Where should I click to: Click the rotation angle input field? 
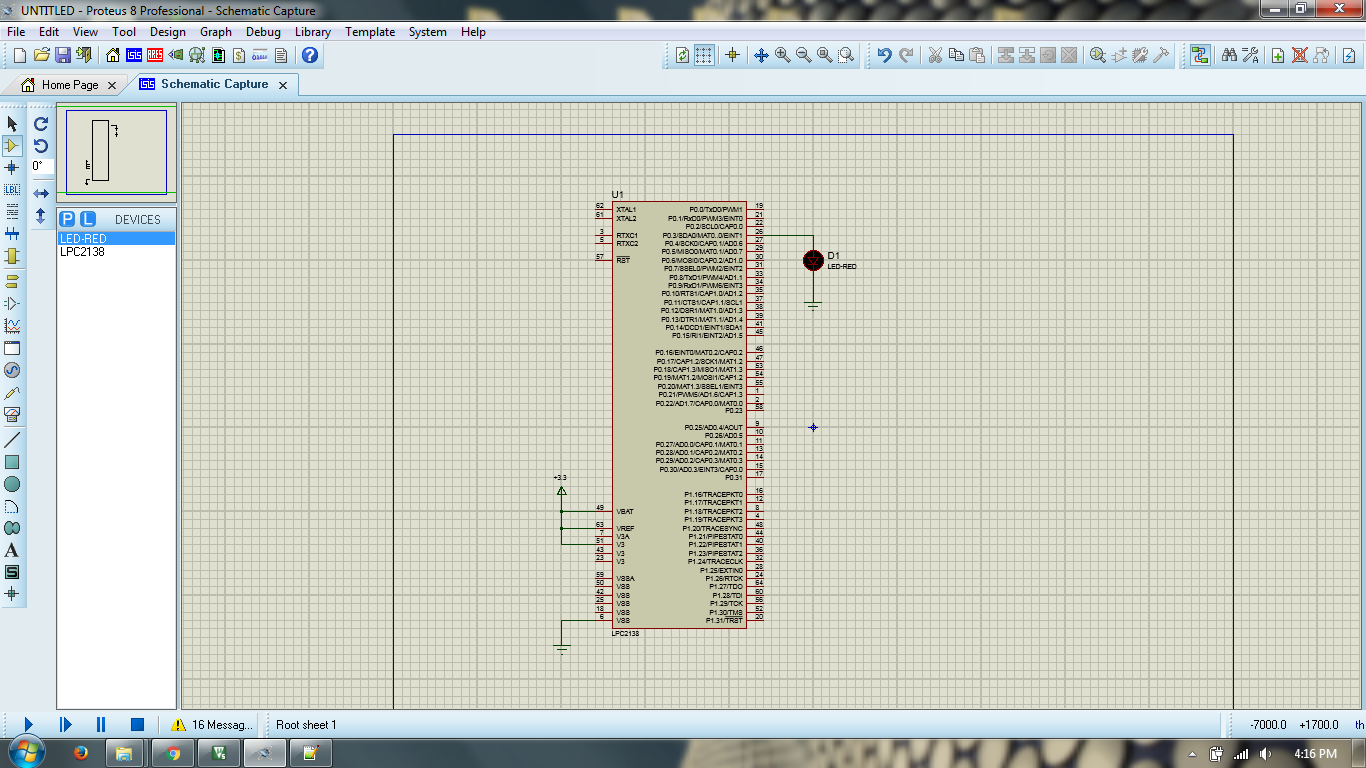click(41, 167)
